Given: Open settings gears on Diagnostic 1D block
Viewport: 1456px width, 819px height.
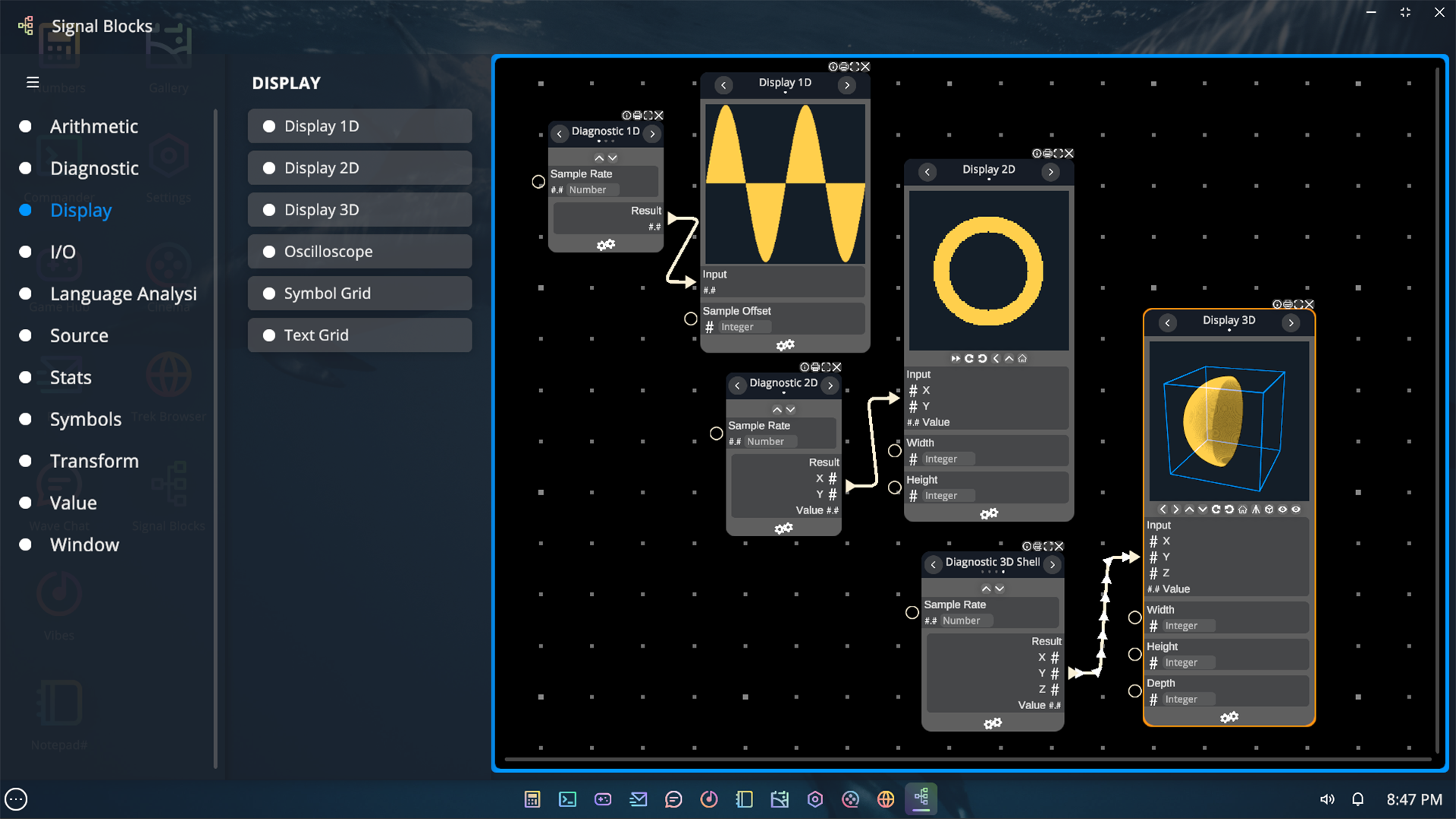Looking at the screenshot, I should pyautogui.click(x=605, y=245).
